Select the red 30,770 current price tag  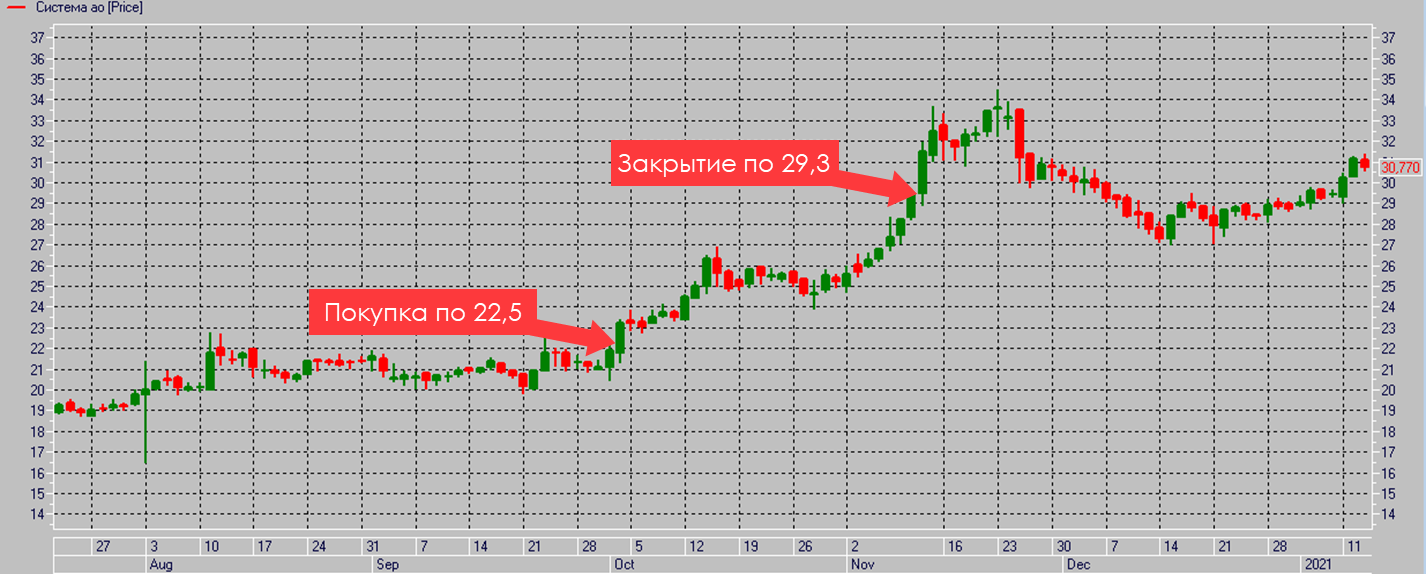[1399, 167]
